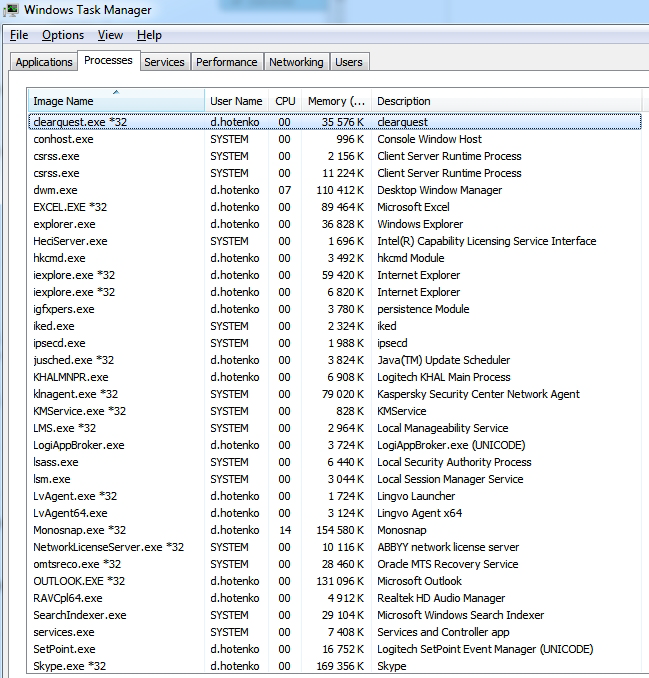Select RAVCpl64.exe process
Viewport: 649px width, 678px height.
pyautogui.click(x=335, y=598)
